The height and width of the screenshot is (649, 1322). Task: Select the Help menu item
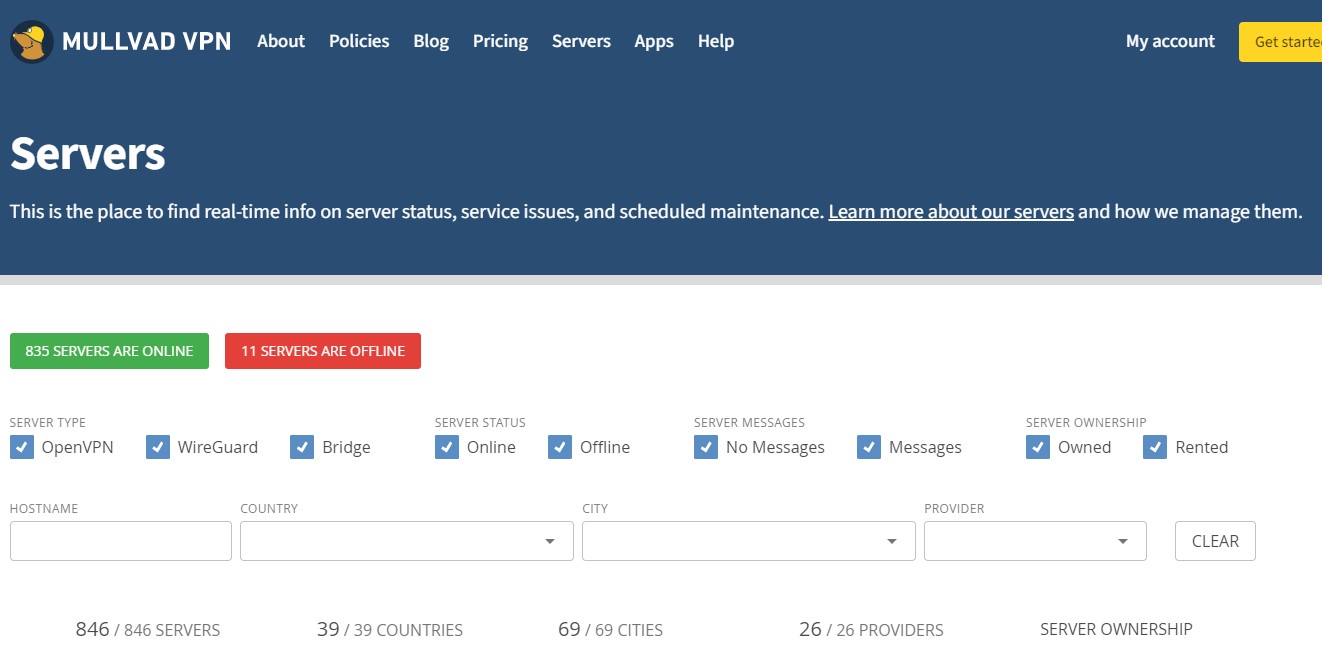715,41
